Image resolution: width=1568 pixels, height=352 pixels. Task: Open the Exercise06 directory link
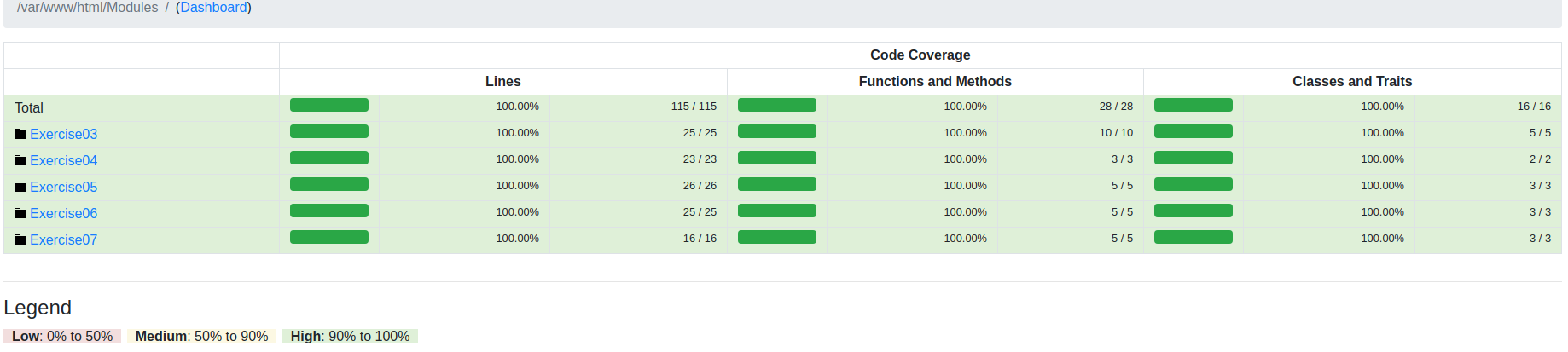click(x=64, y=213)
